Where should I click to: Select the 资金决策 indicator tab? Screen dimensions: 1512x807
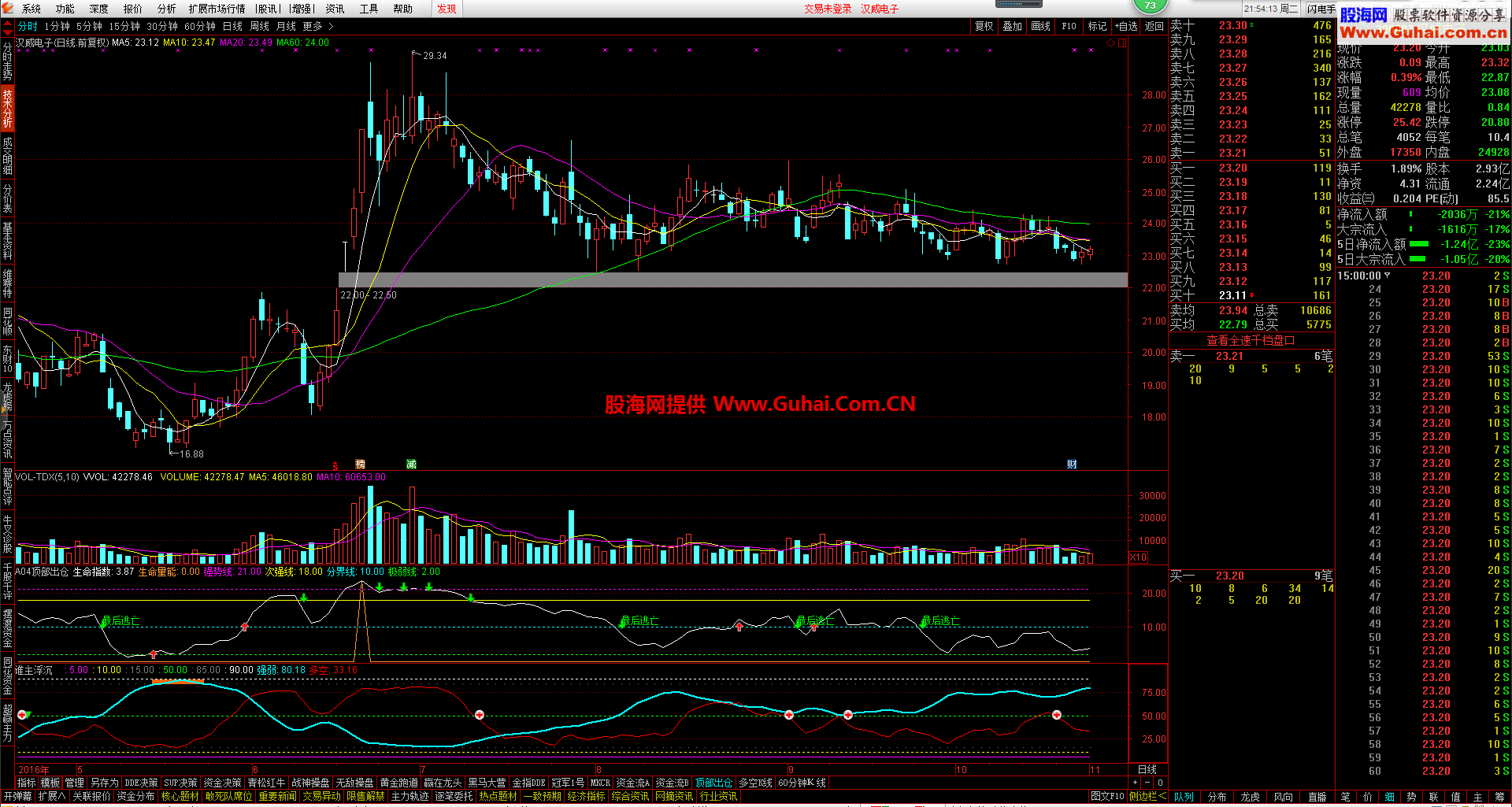222,783
